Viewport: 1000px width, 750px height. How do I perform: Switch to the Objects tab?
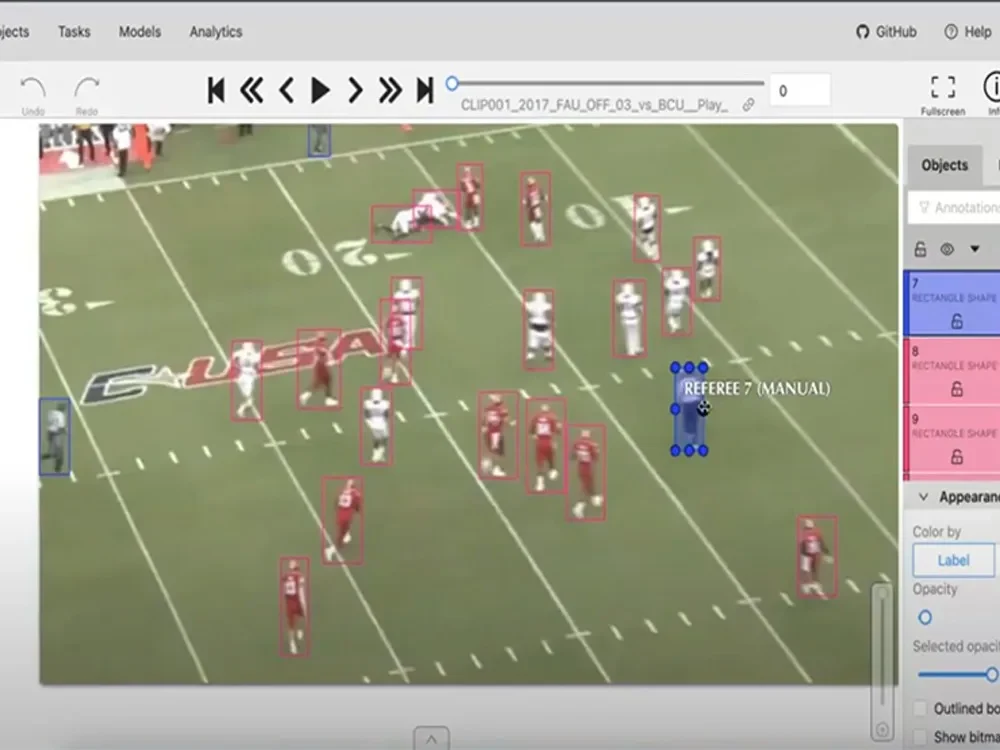pyautogui.click(x=945, y=165)
